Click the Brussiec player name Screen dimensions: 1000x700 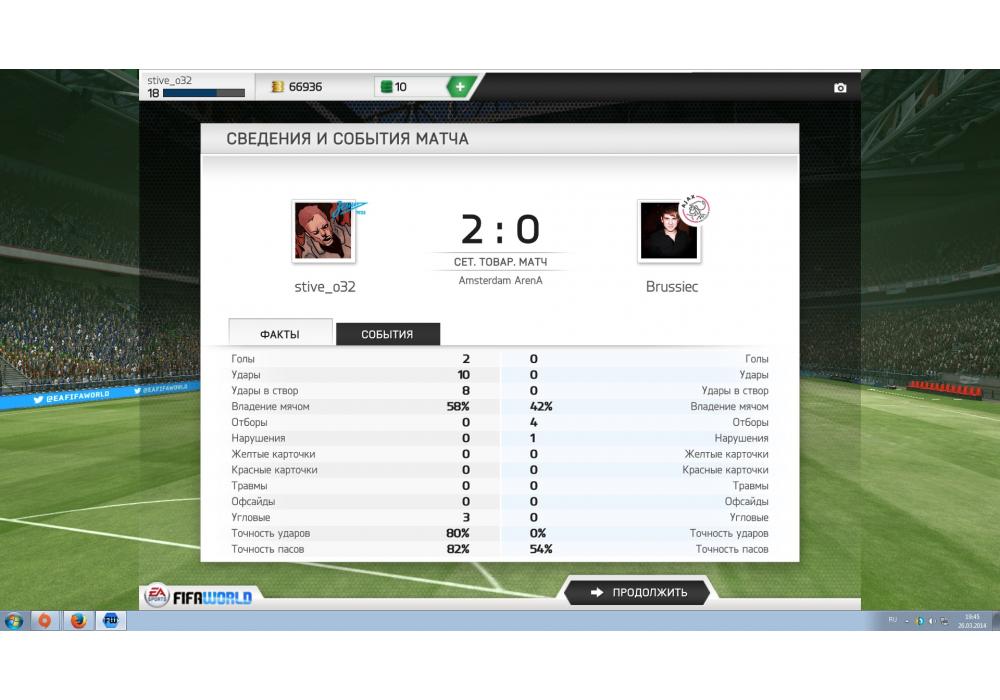pyautogui.click(x=672, y=287)
